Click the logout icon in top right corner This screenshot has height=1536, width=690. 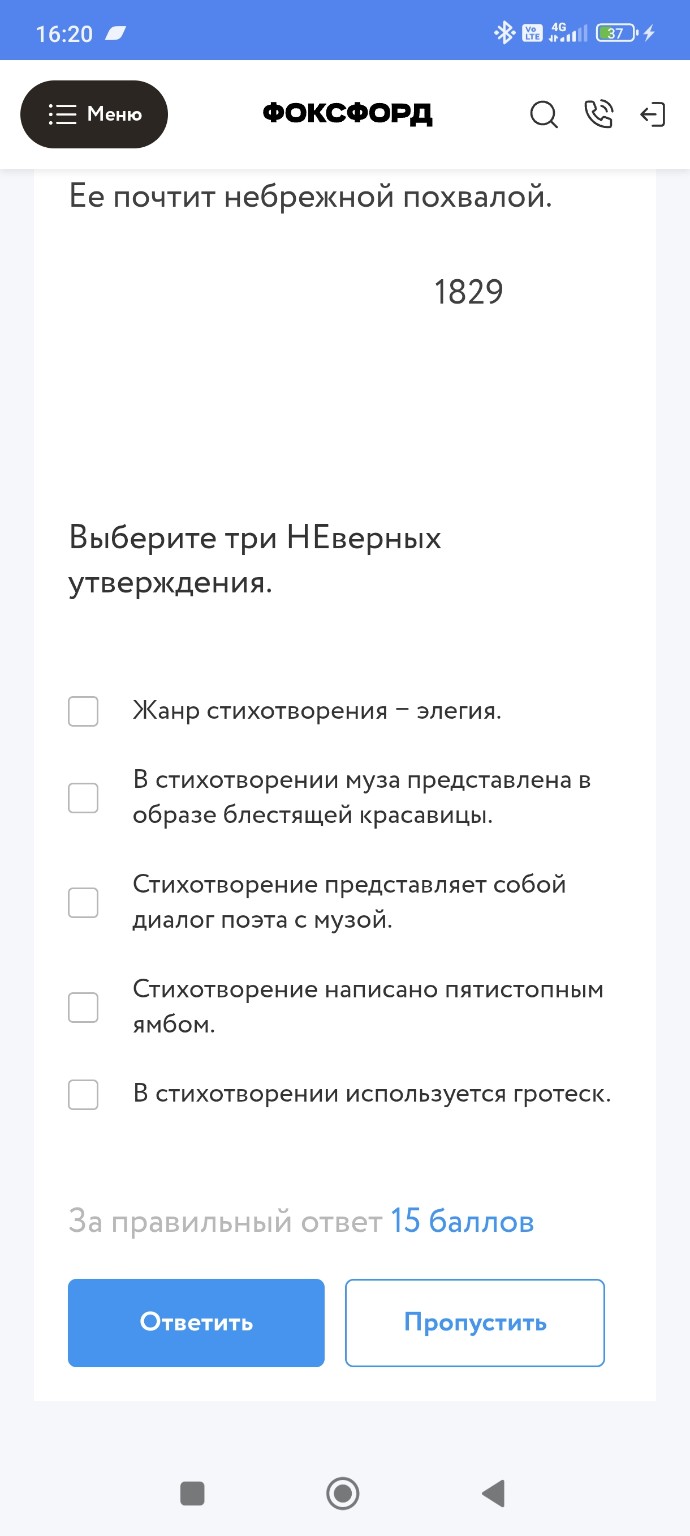click(x=654, y=115)
